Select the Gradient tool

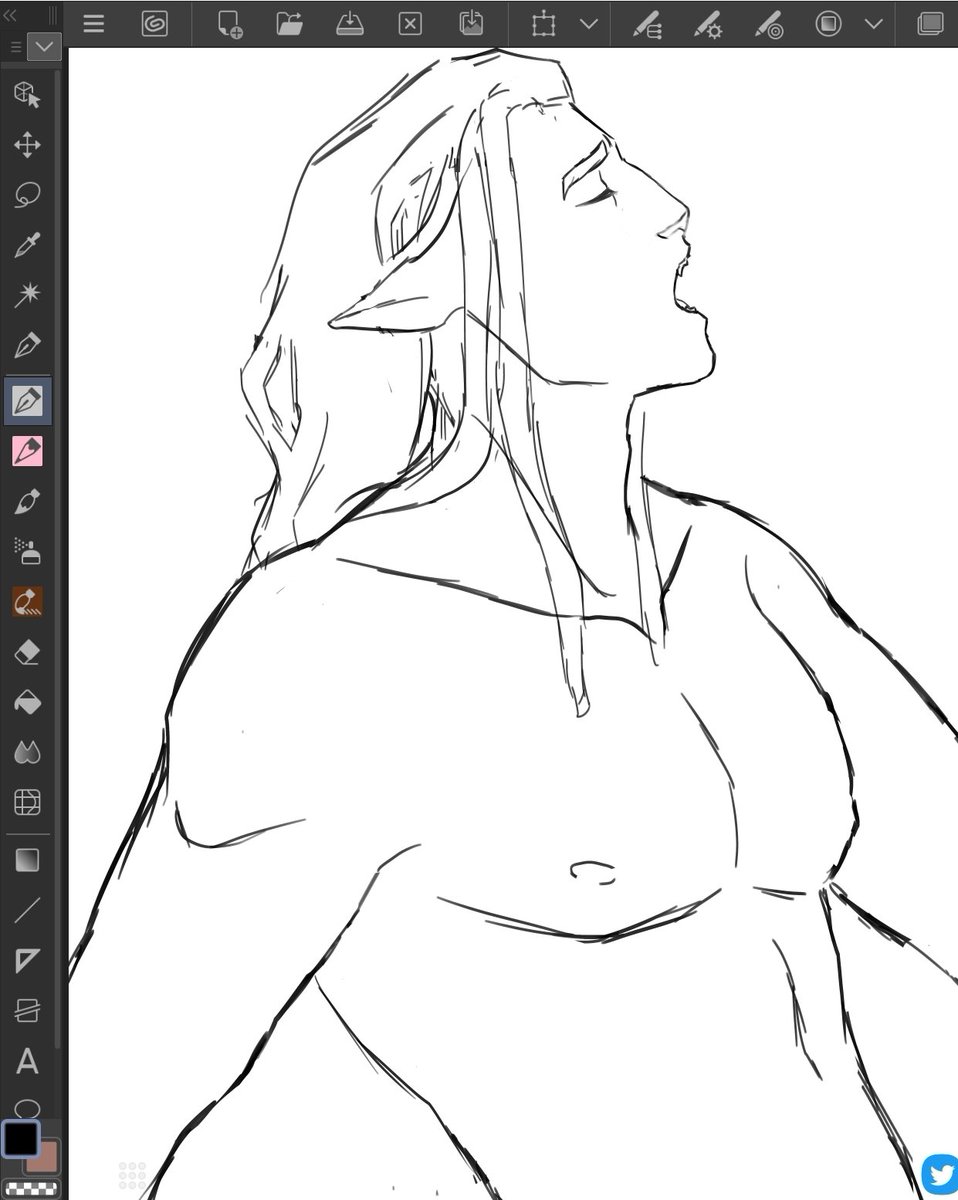(x=27, y=861)
